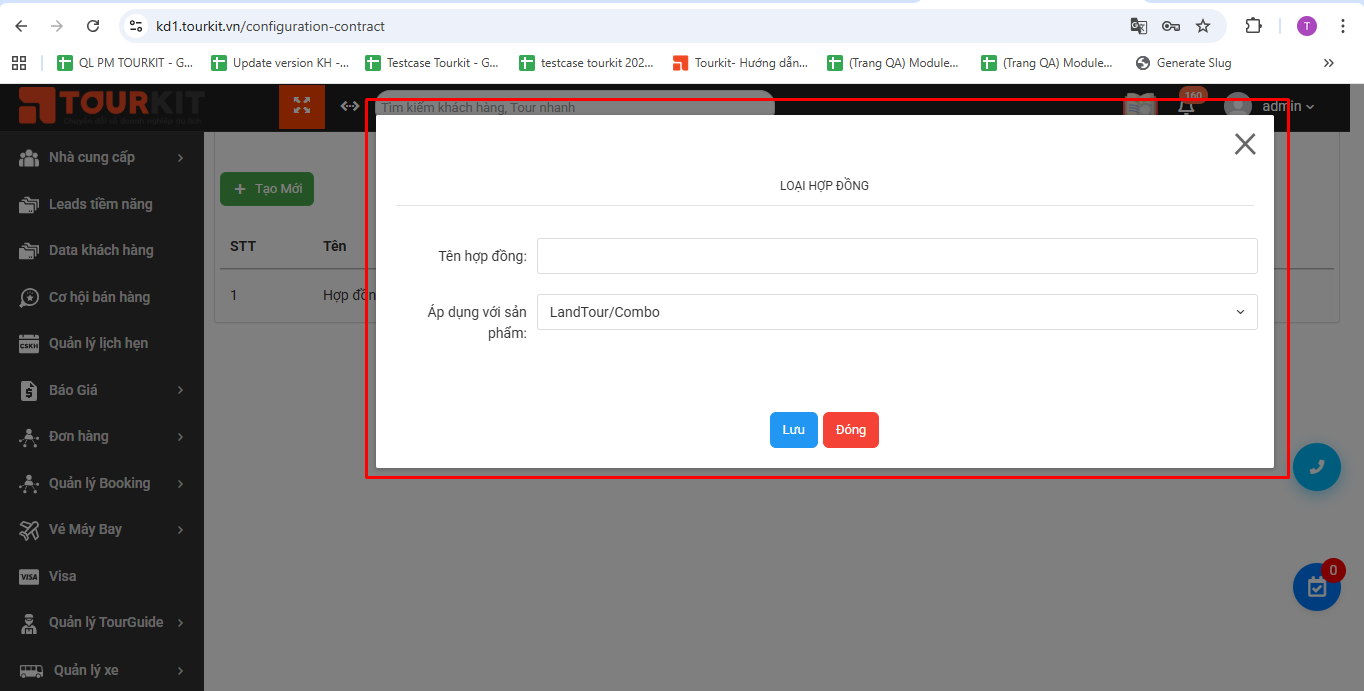Viewport: 1364px width, 691px height.
Task: Click the Vé Máy Bay airplane icon
Action: 30,530
